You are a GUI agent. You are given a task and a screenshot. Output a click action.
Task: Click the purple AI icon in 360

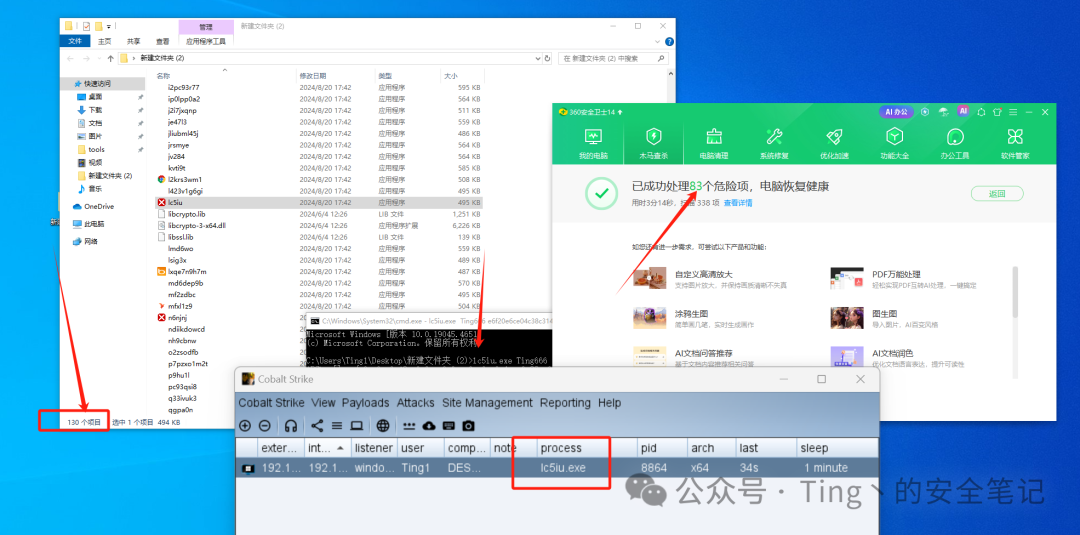click(x=963, y=111)
